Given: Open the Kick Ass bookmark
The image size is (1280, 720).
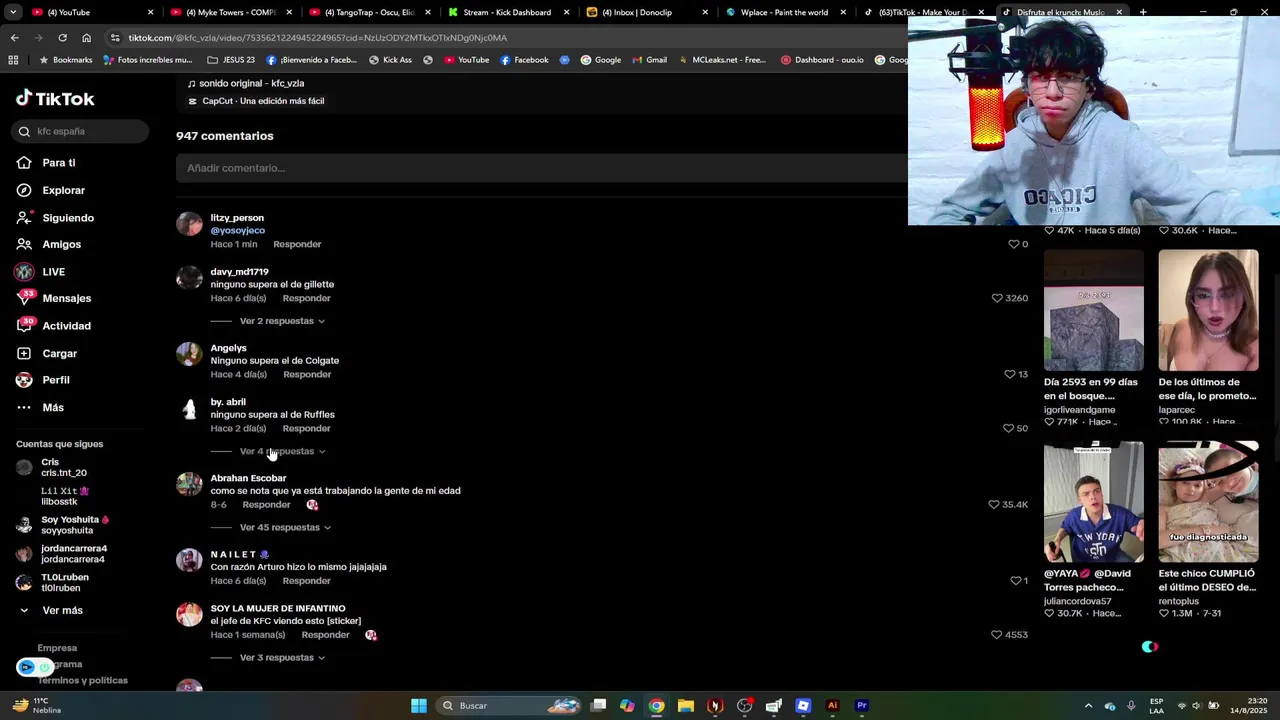Looking at the screenshot, I should [x=390, y=60].
